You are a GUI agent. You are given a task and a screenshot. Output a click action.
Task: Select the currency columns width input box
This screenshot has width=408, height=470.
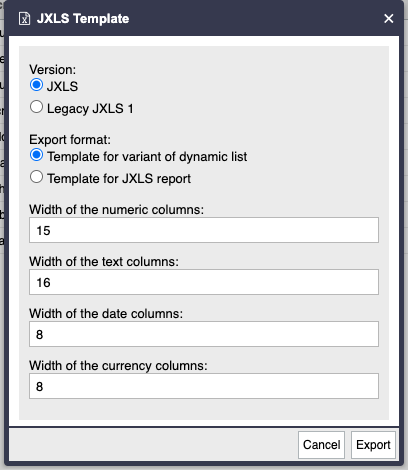[204, 386]
